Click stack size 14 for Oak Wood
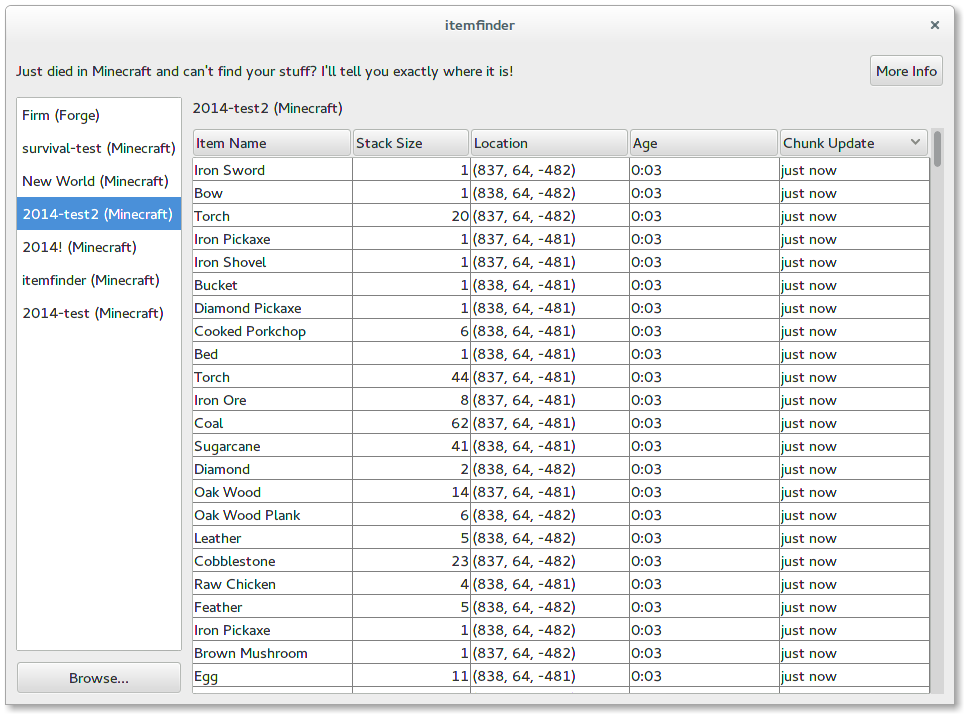 [460, 492]
